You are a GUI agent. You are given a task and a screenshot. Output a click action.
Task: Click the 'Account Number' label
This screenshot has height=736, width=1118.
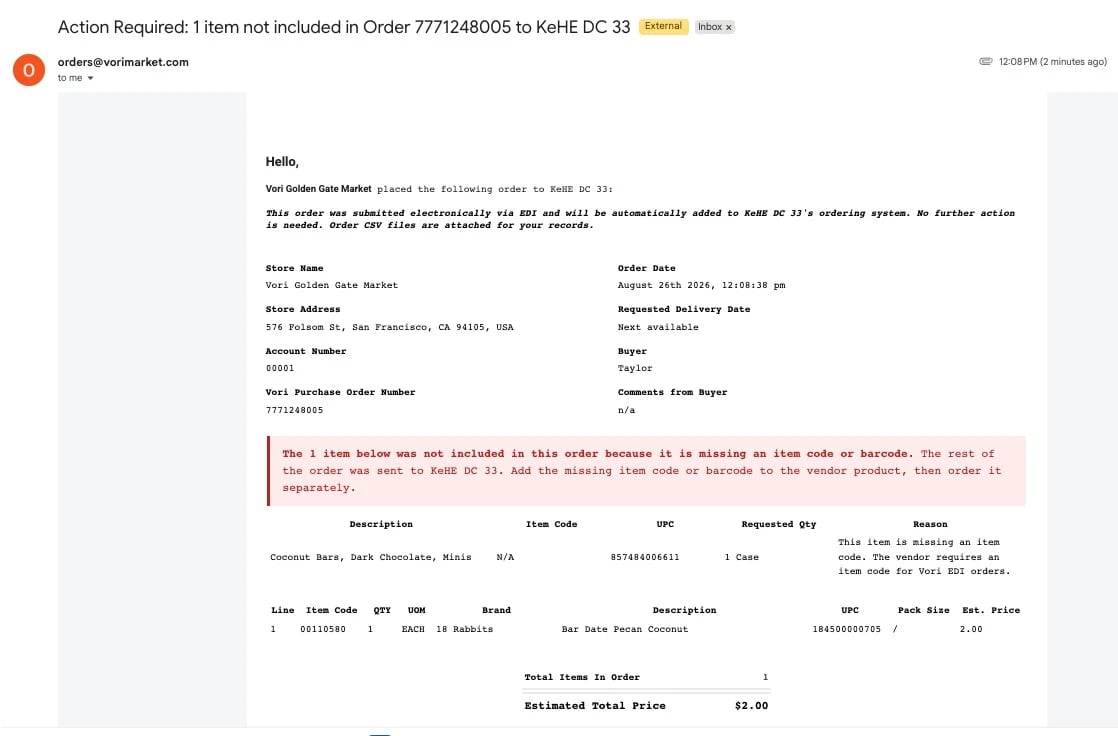coord(306,351)
